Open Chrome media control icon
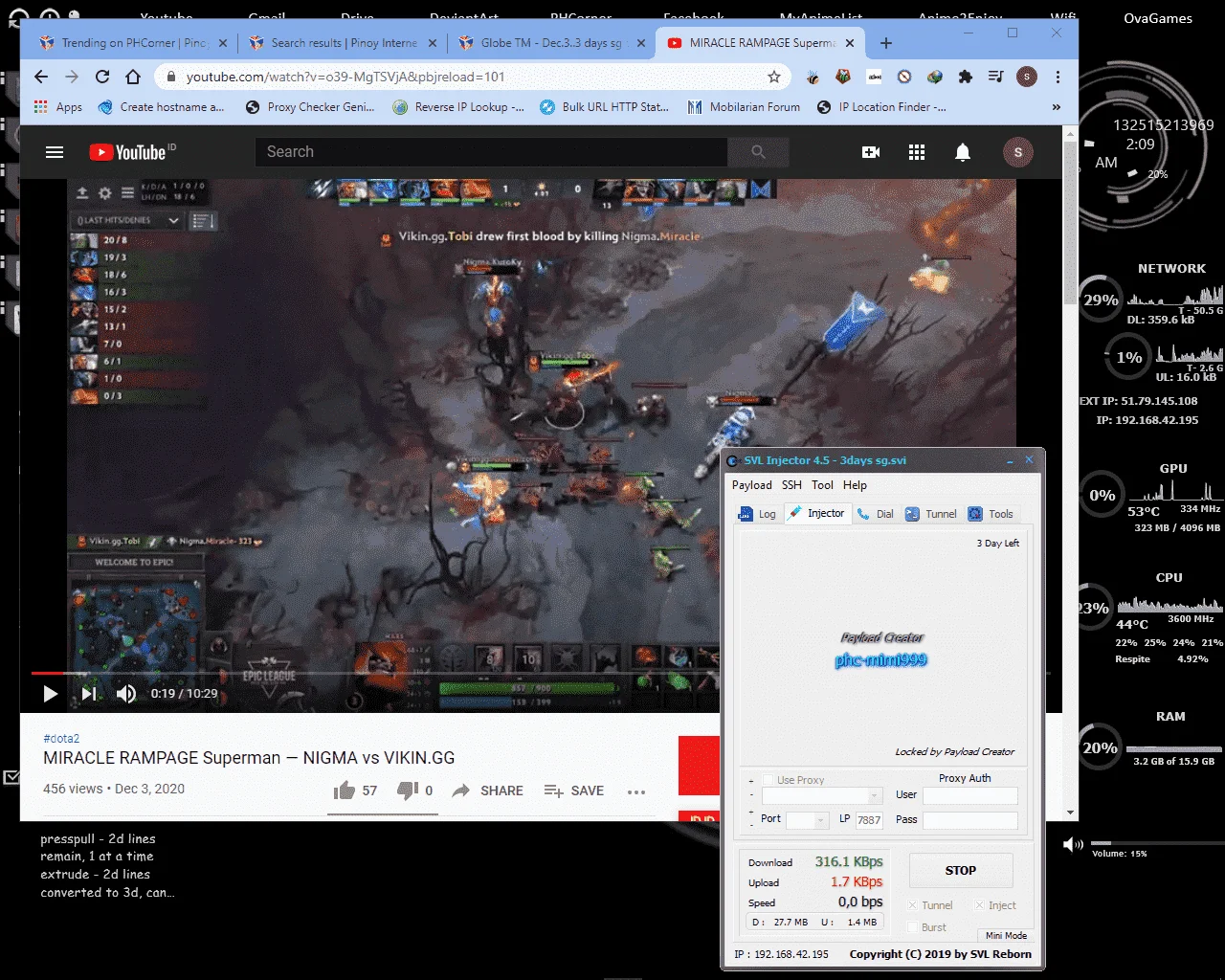 point(995,77)
